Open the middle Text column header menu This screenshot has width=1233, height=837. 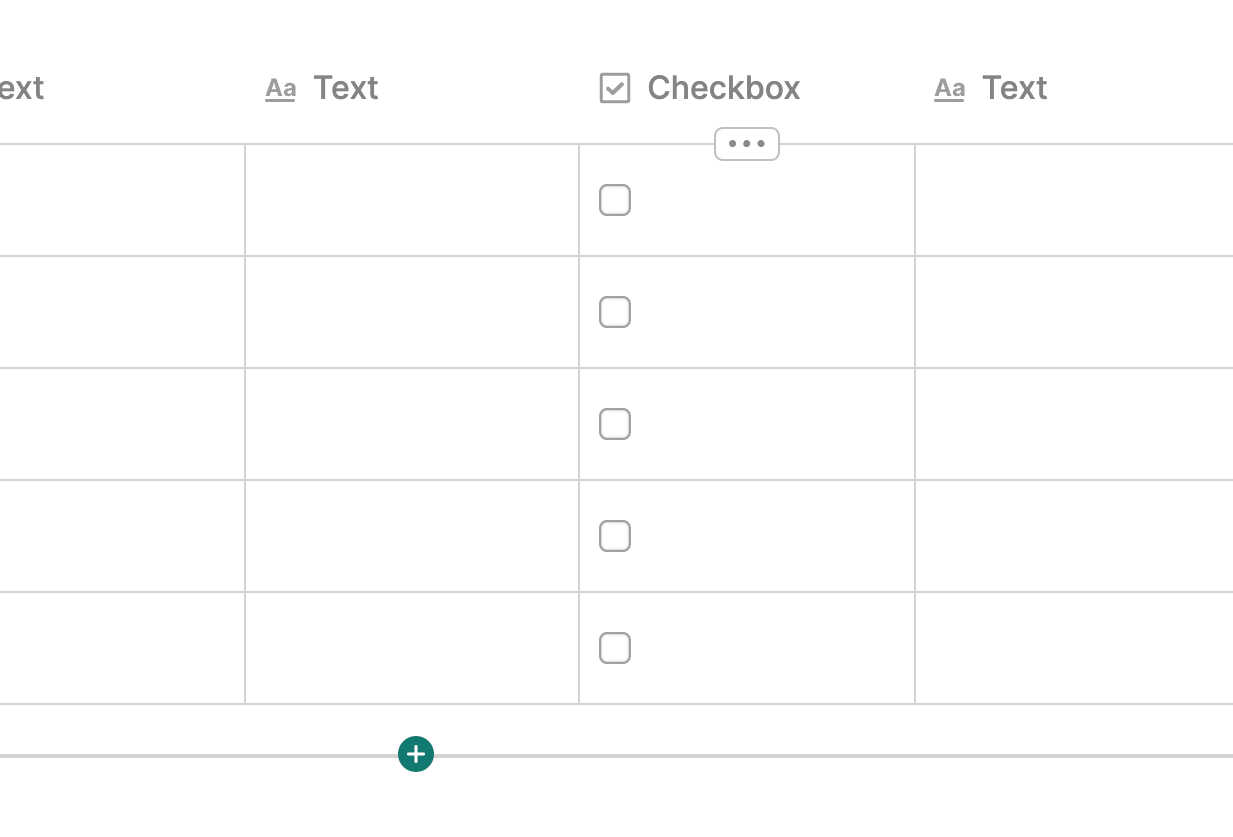tap(346, 88)
